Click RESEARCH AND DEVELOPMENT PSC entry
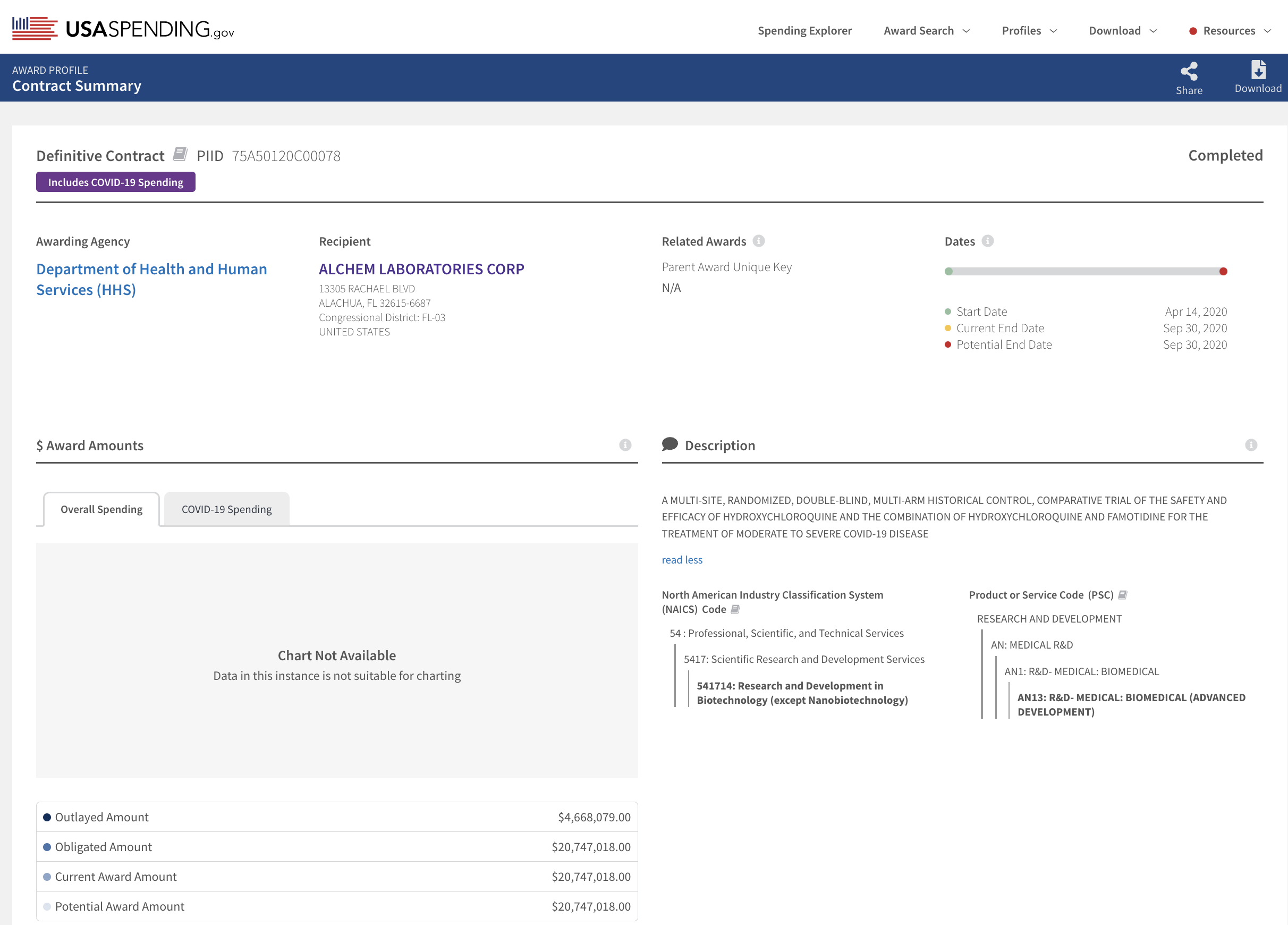The width and height of the screenshot is (1288, 925). pyautogui.click(x=1049, y=619)
